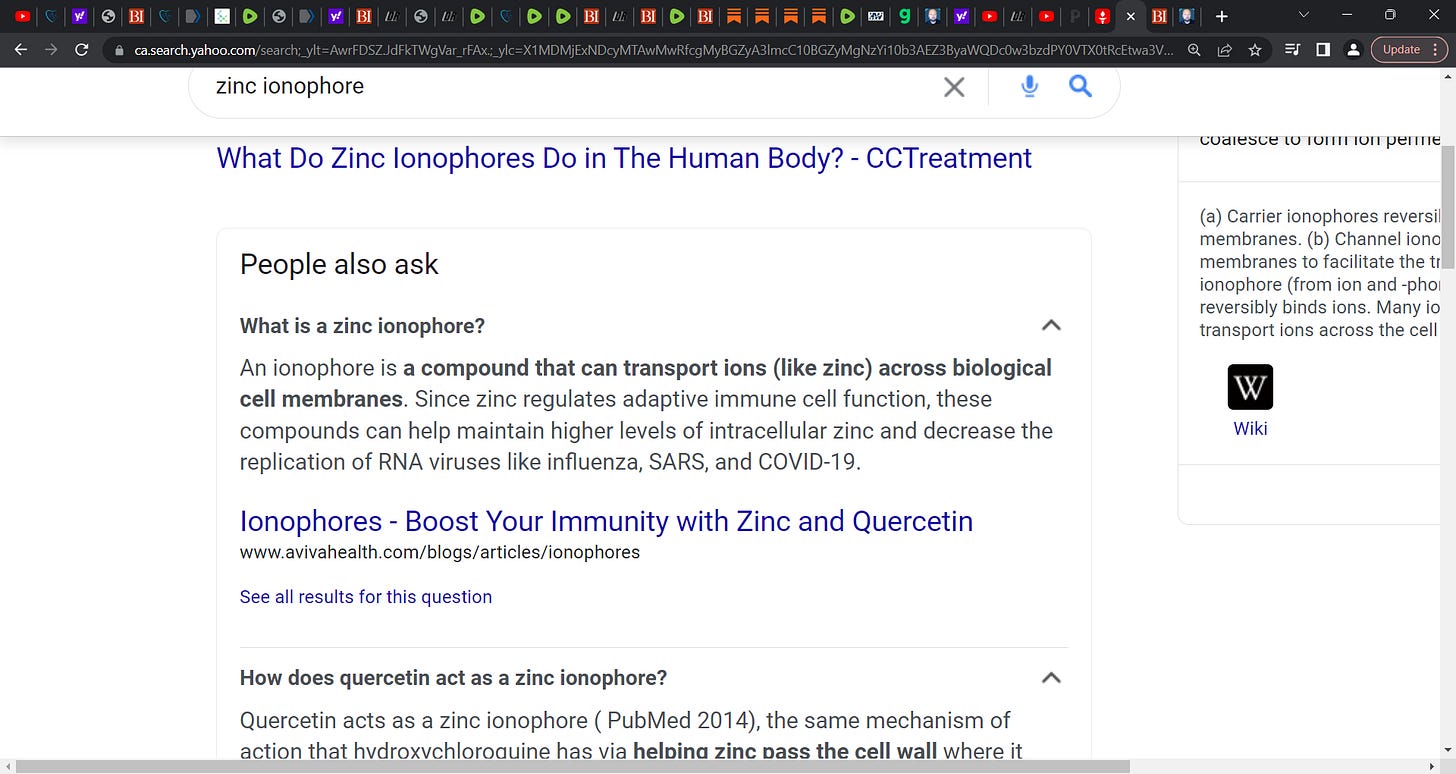The height and width of the screenshot is (774, 1456).
Task: Click the 'People also ask' heading
Action: [339, 264]
